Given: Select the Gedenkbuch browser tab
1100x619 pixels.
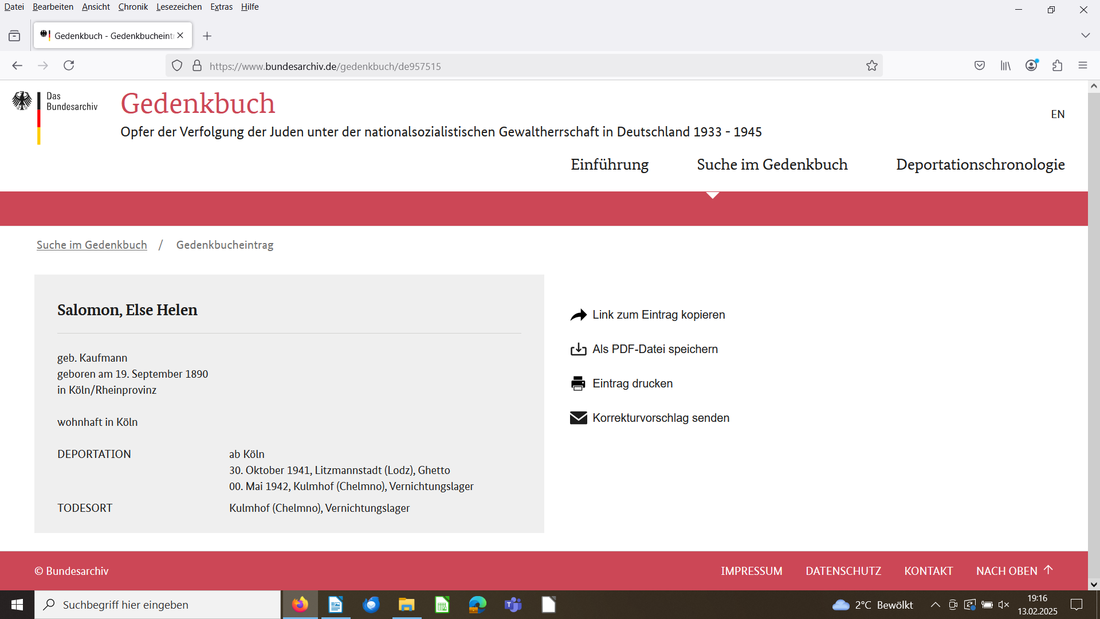Looking at the screenshot, I should 112,35.
